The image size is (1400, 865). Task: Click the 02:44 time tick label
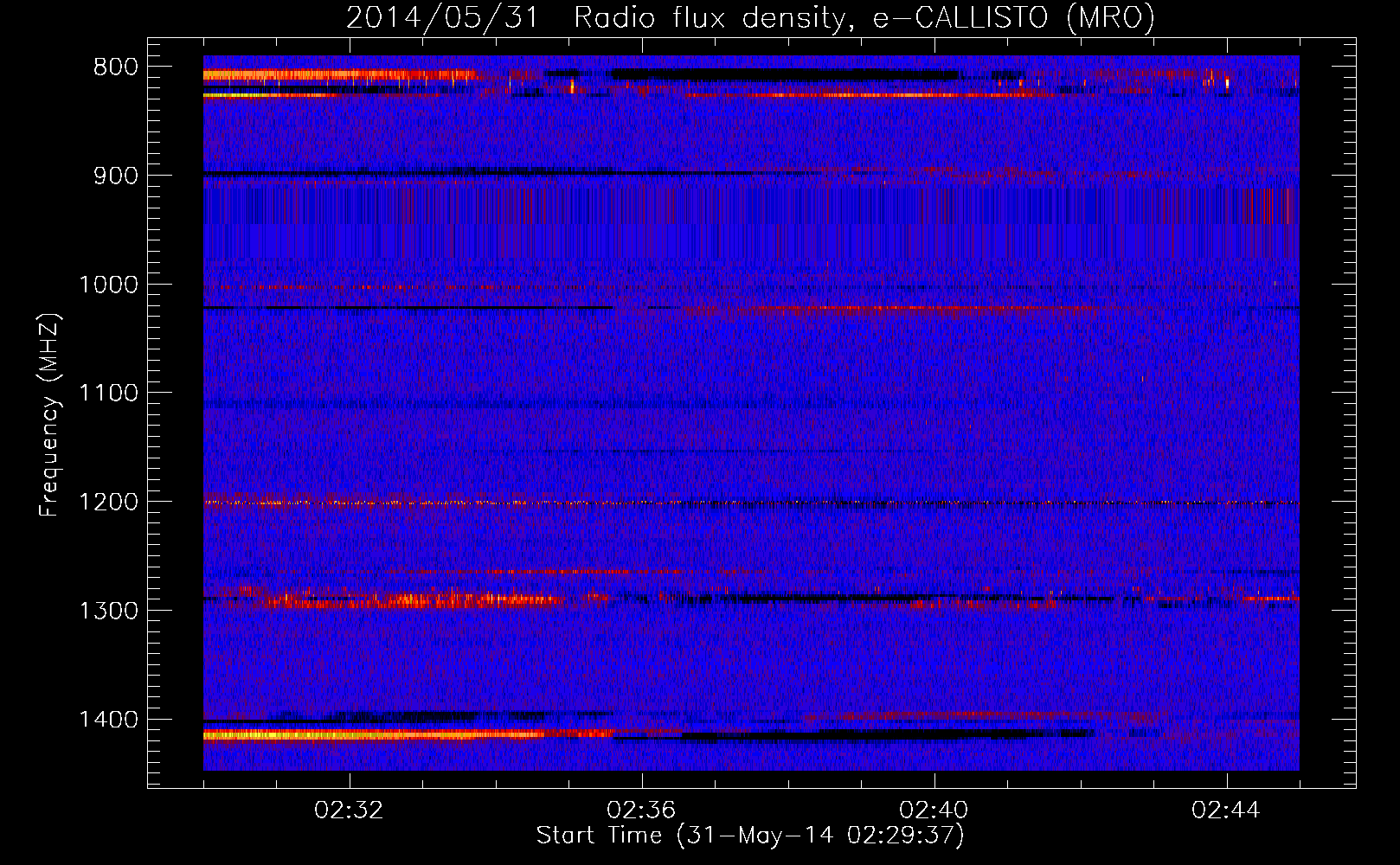[1226, 811]
